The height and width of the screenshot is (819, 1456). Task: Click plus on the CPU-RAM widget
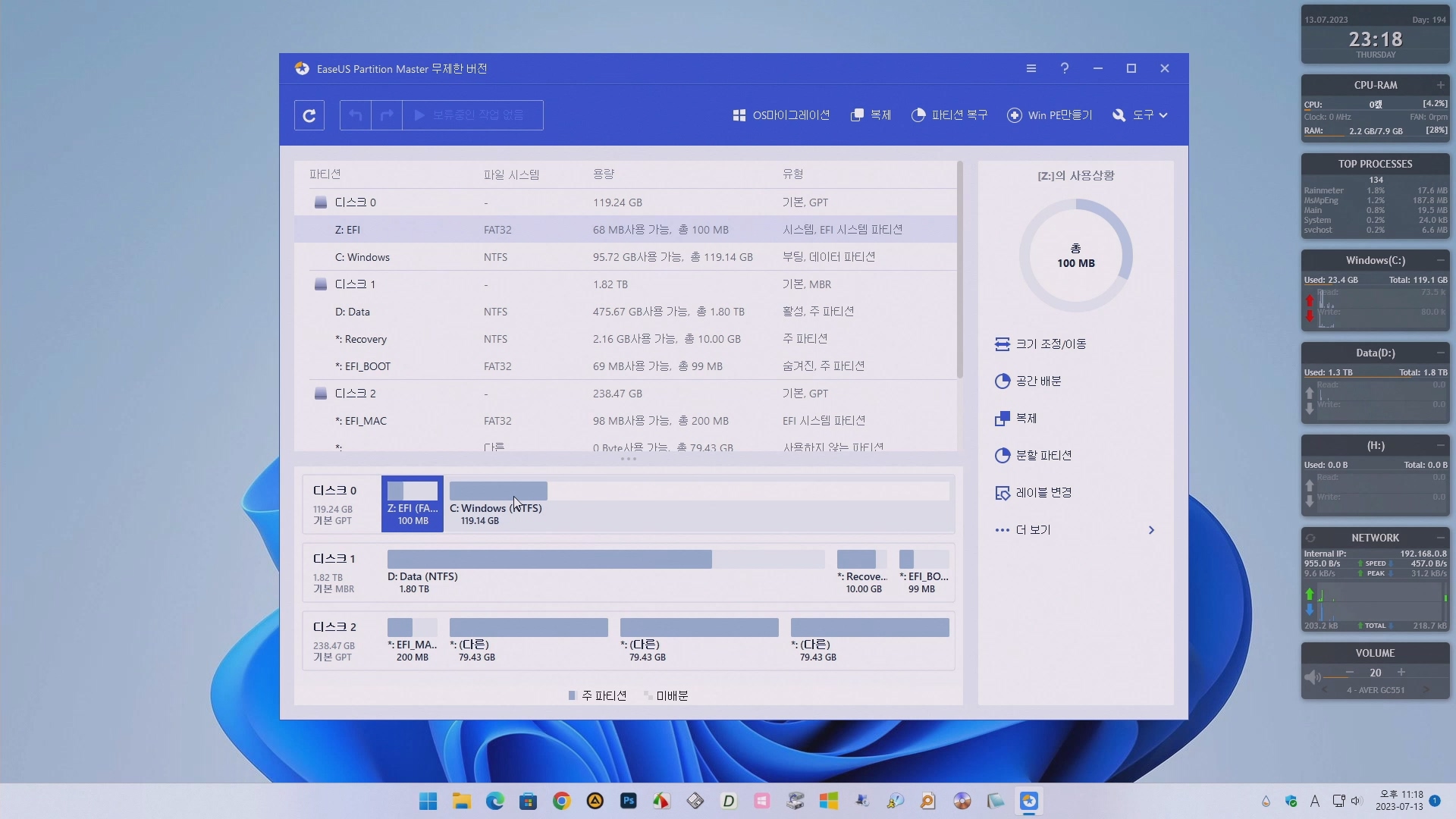pyautogui.click(x=1440, y=85)
